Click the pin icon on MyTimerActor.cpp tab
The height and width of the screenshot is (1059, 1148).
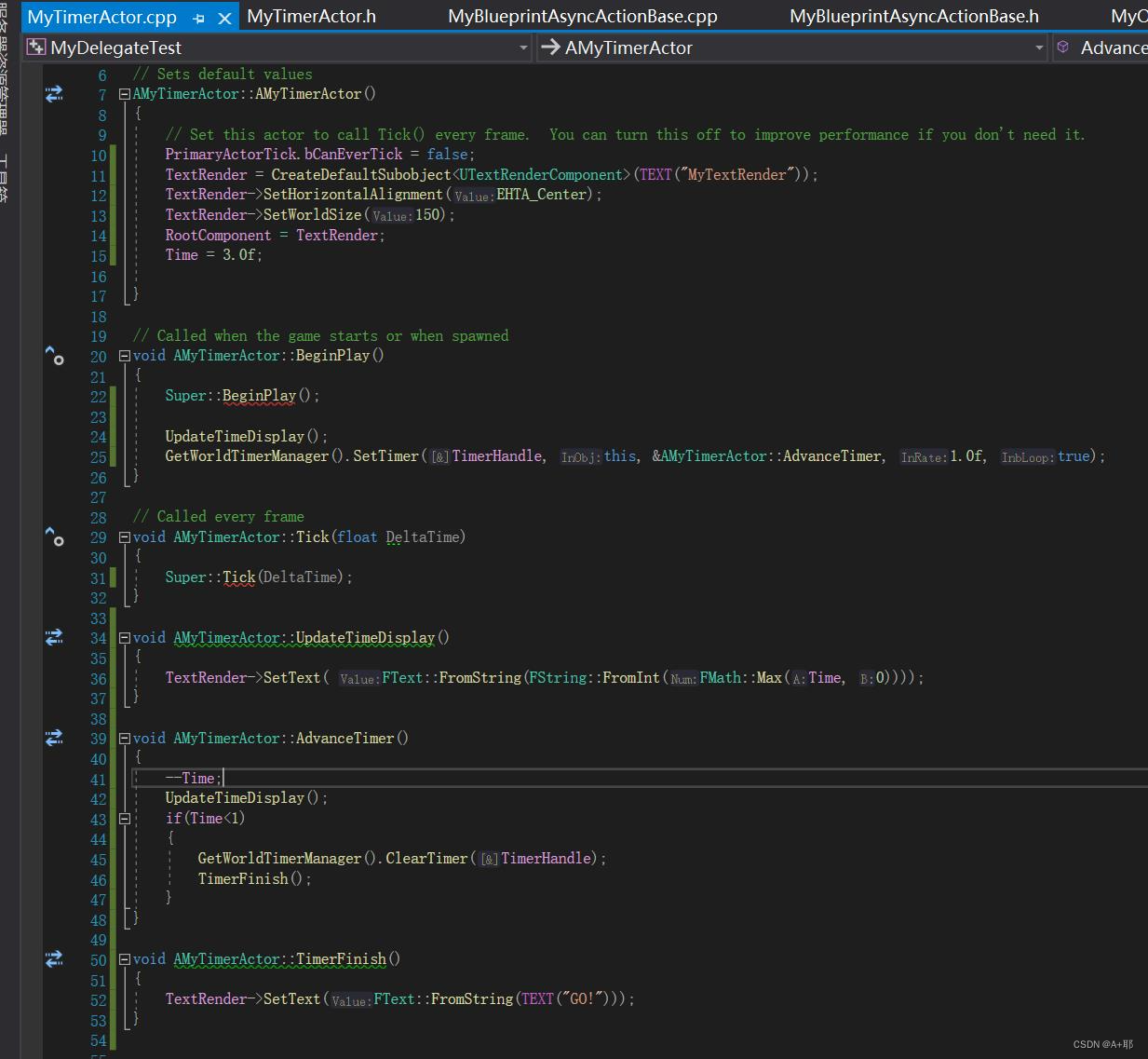[x=196, y=16]
